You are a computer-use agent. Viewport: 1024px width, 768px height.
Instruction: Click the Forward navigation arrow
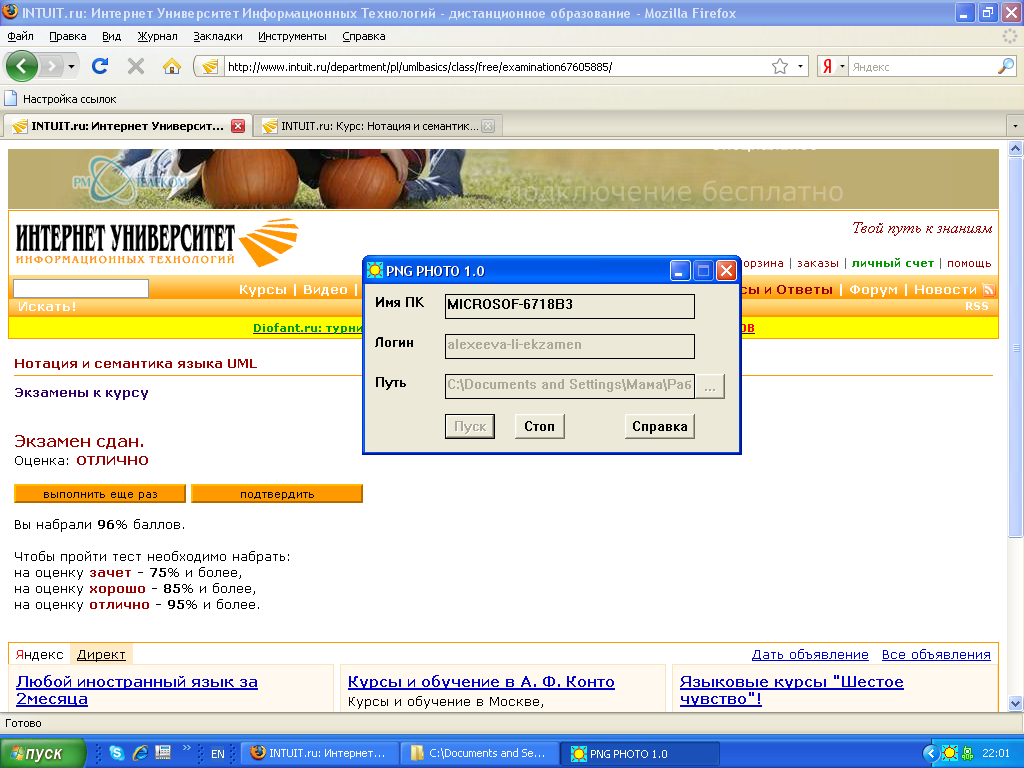point(51,66)
